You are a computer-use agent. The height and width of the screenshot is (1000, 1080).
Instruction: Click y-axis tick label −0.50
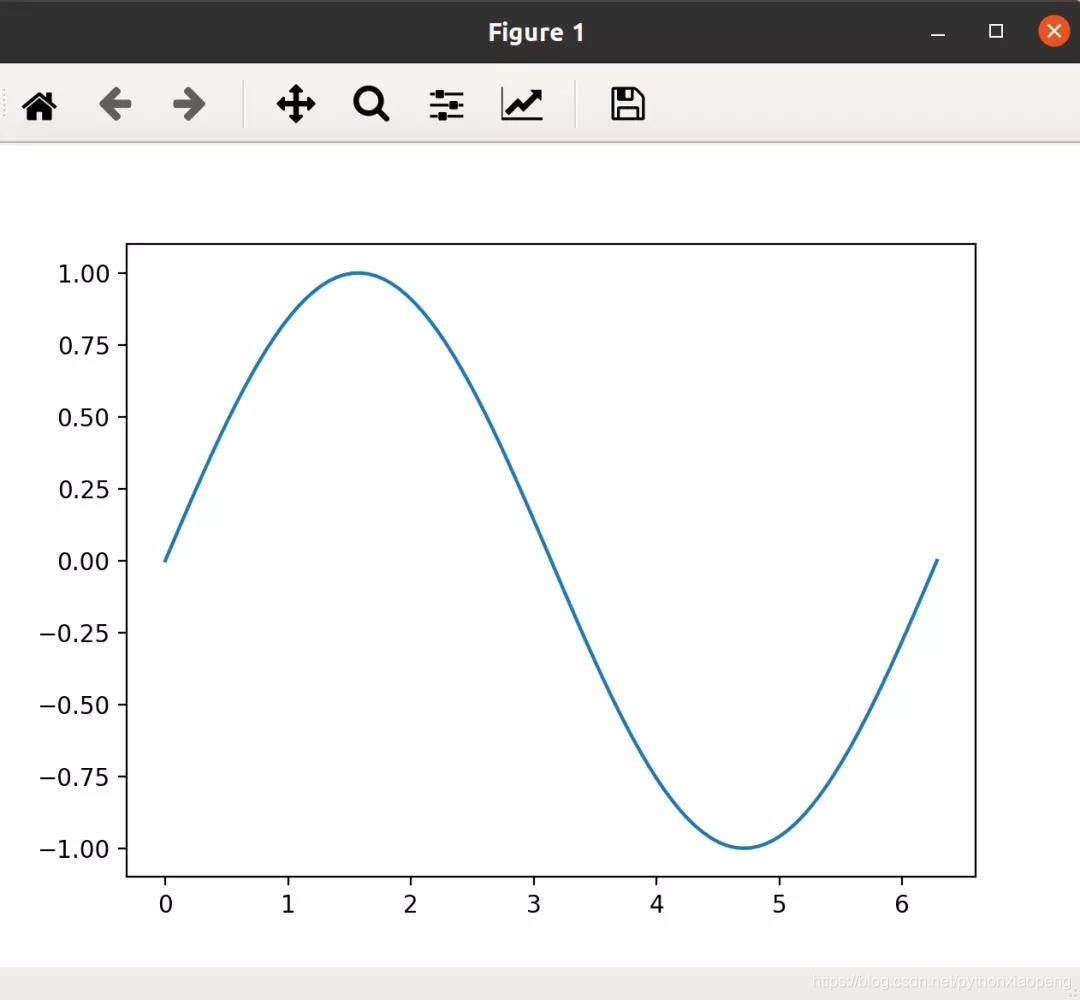pos(74,705)
